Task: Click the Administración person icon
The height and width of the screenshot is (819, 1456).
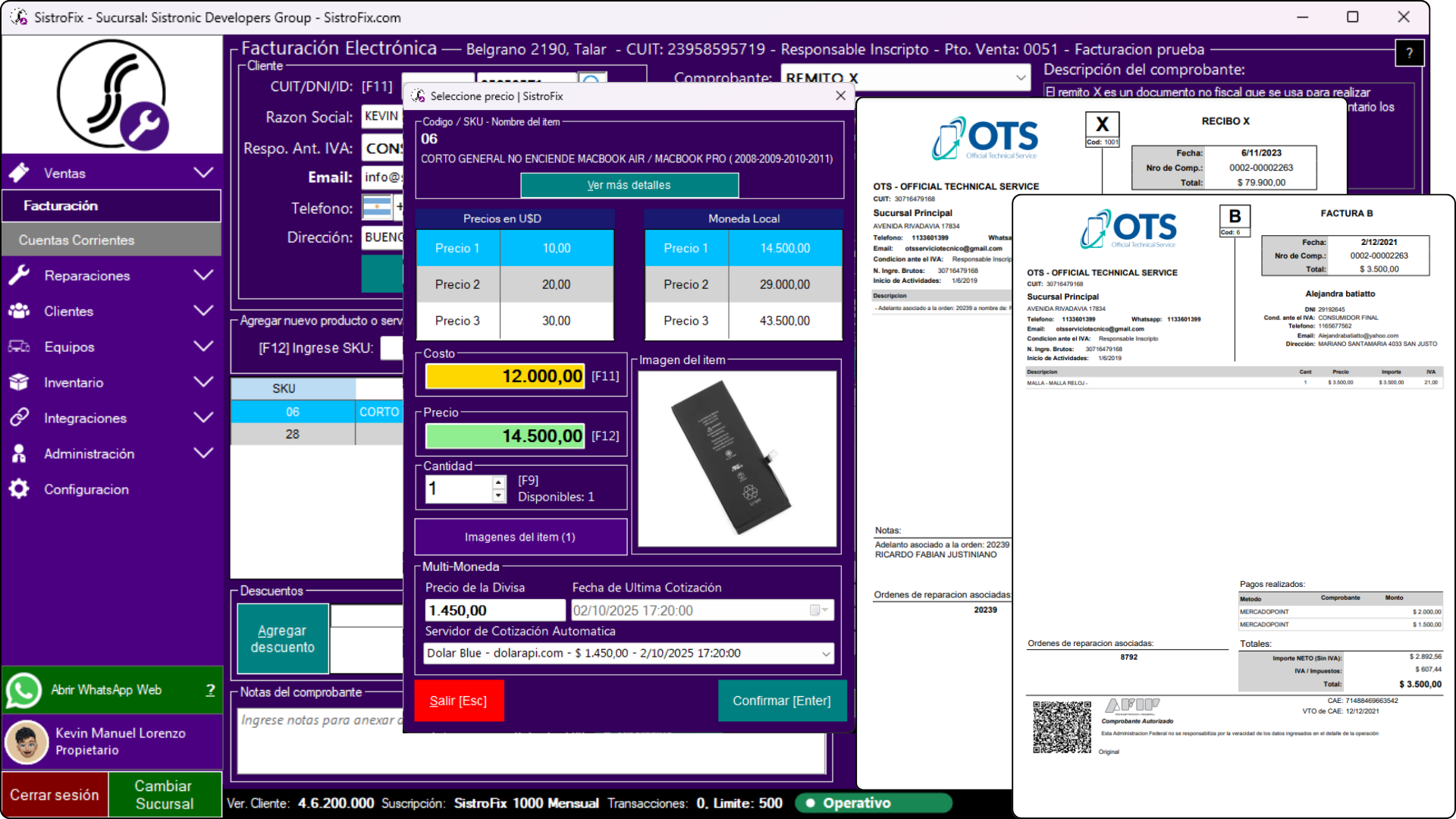Action: point(20,453)
